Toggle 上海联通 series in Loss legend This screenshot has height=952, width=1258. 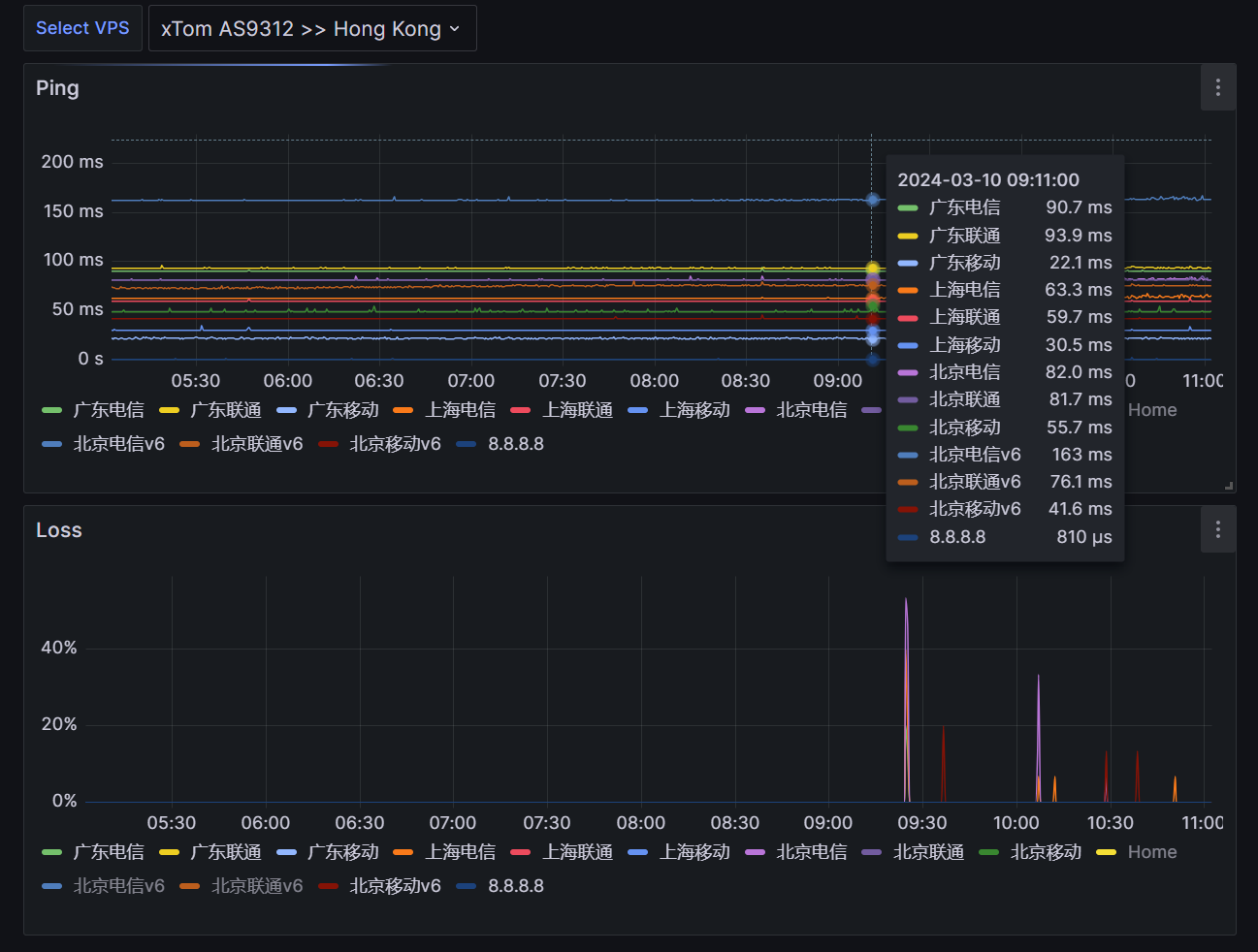click(577, 852)
